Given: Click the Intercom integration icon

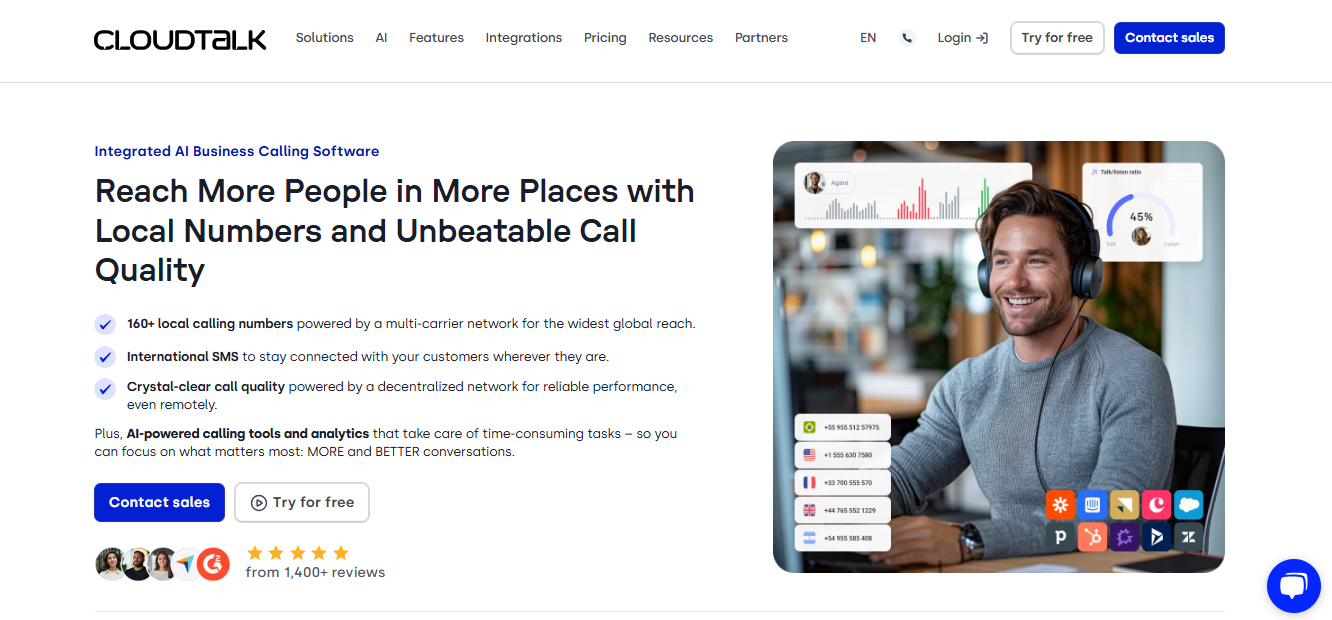Looking at the screenshot, I should (x=1092, y=504).
